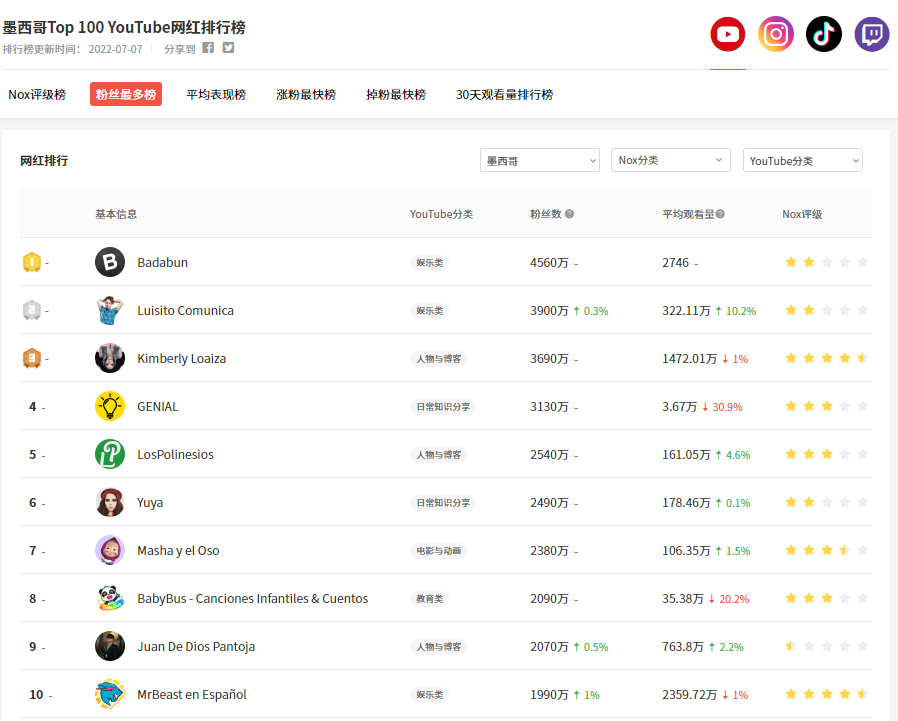Open Luisito Comunica channel link

[x=185, y=311]
